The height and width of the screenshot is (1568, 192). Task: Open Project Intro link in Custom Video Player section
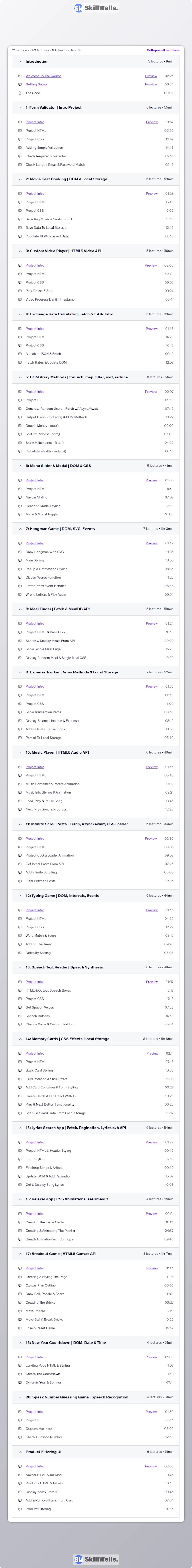pos(35,265)
